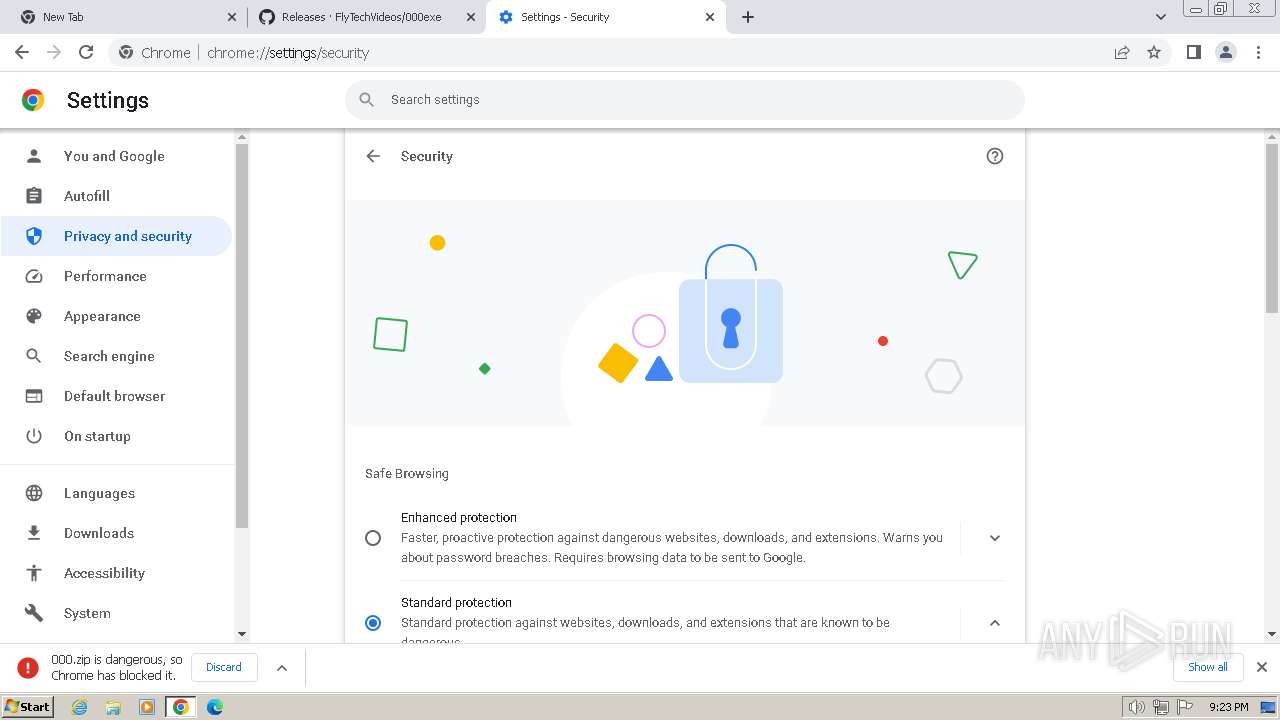Open the side panel icon
This screenshot has width=1280, height=720.
[x=1193, y=52]
